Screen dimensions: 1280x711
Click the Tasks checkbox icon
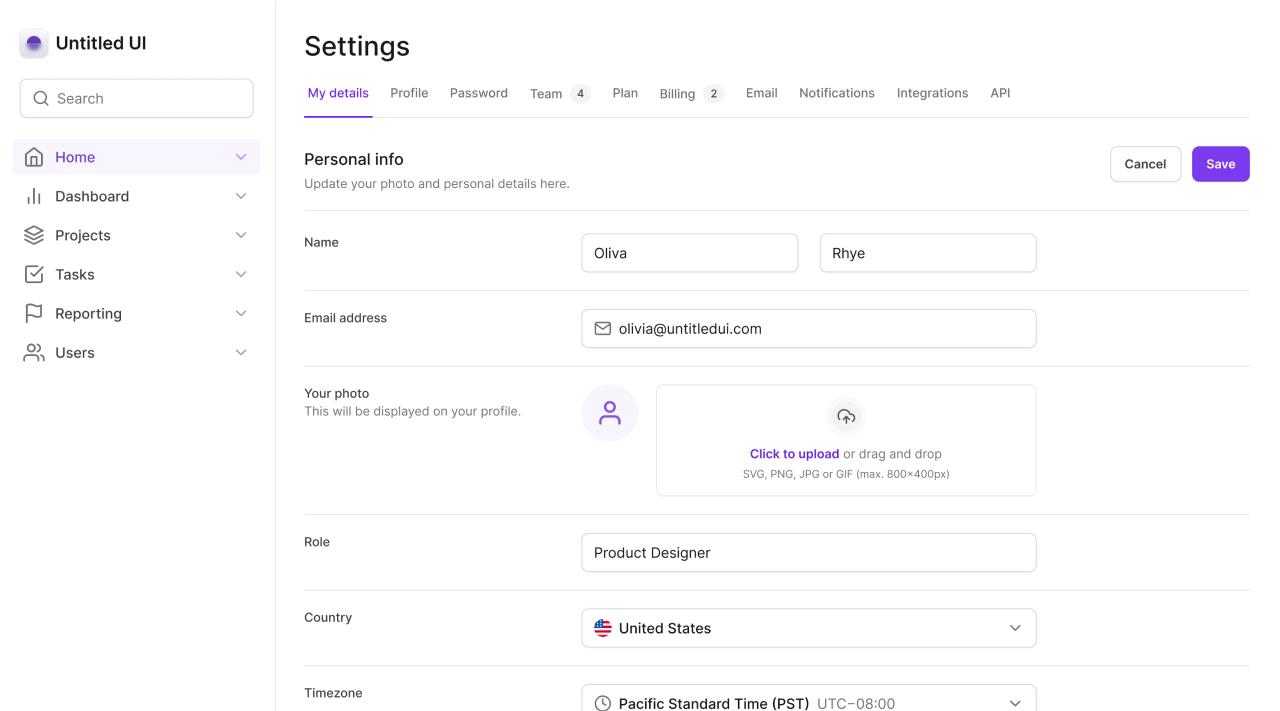click(34, 274)
